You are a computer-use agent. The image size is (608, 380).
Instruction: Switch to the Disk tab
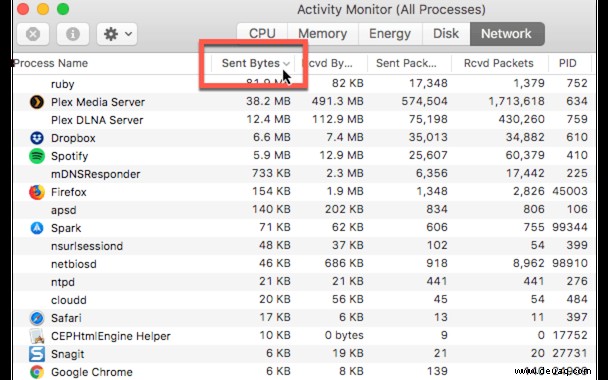pyautogui.click(x=446, y=34)
